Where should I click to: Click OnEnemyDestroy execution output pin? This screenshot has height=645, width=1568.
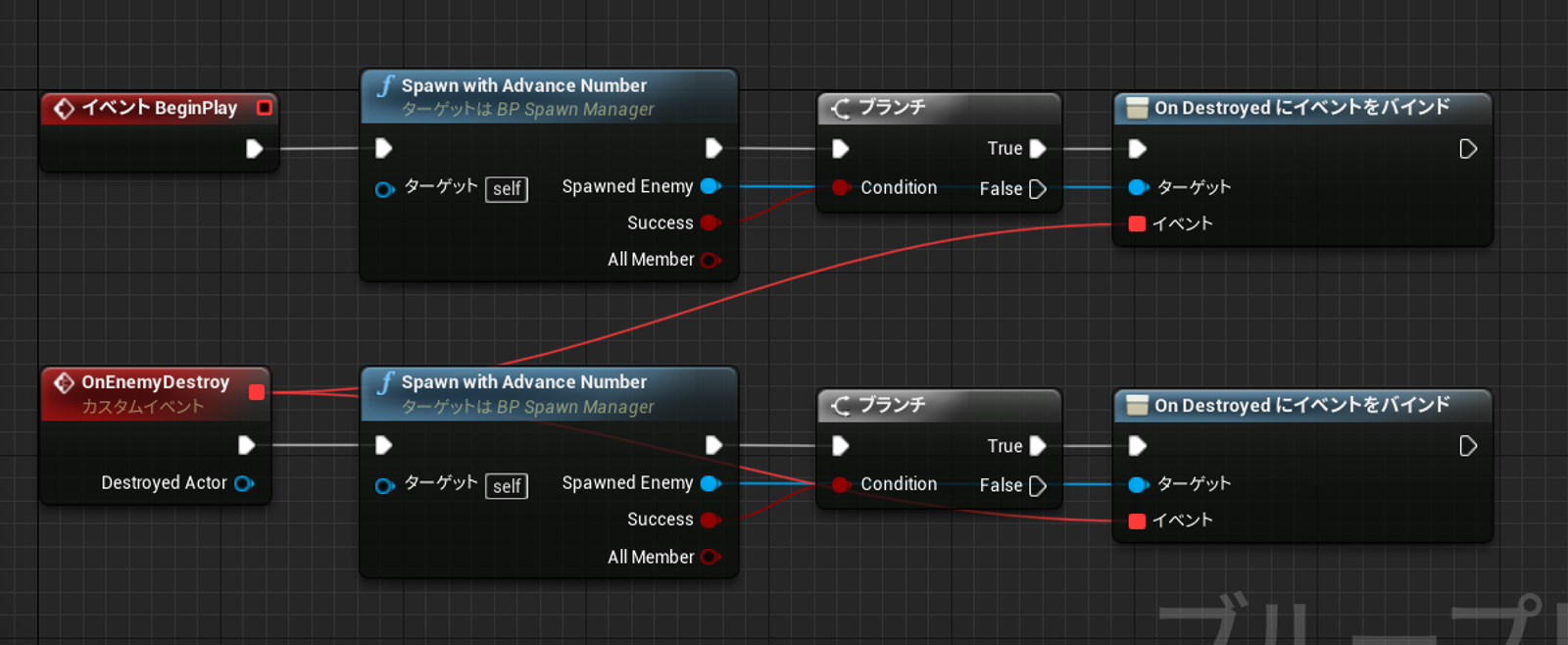246,445
